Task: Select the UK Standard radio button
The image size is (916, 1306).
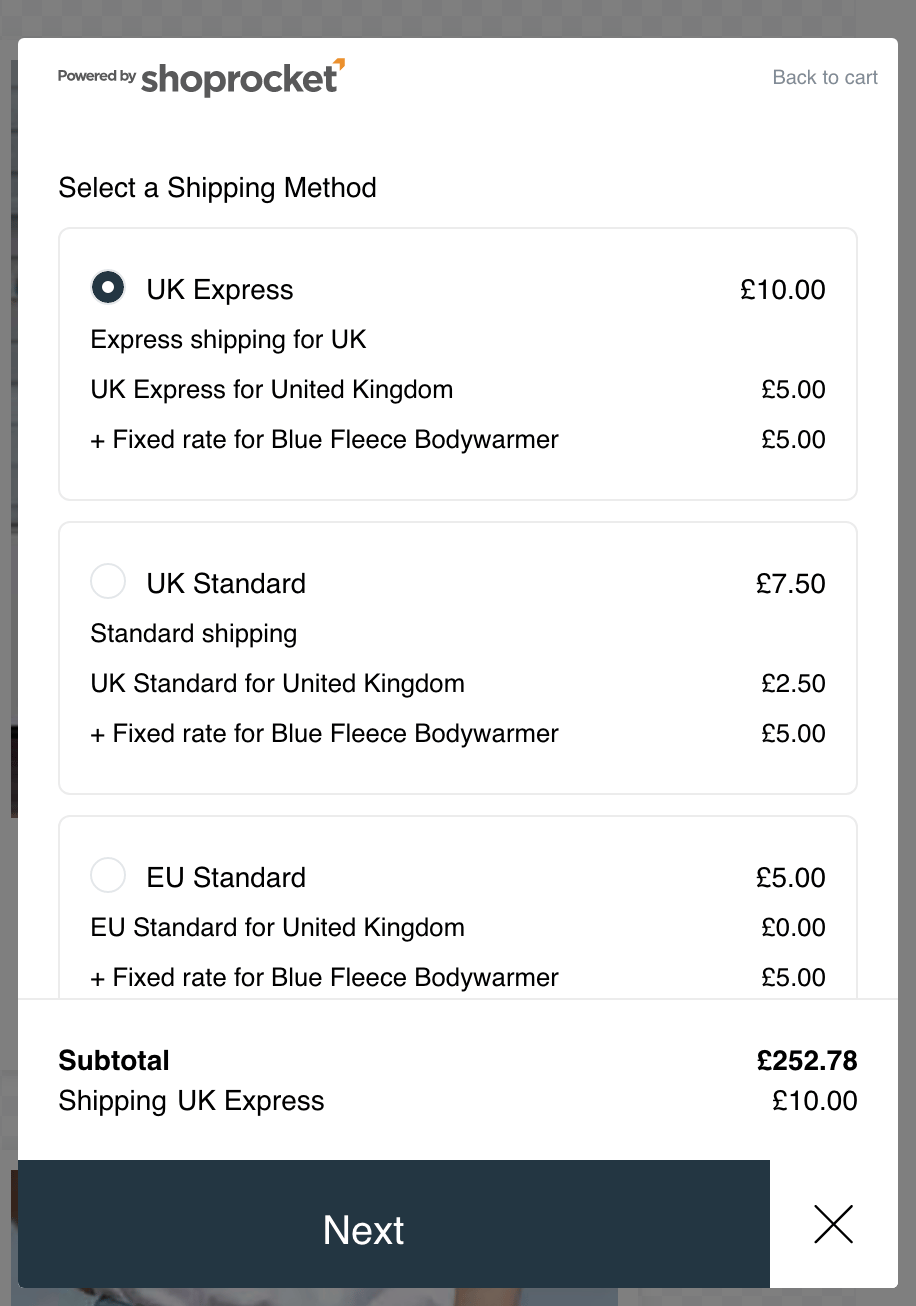Action: [x=108, y=581]
